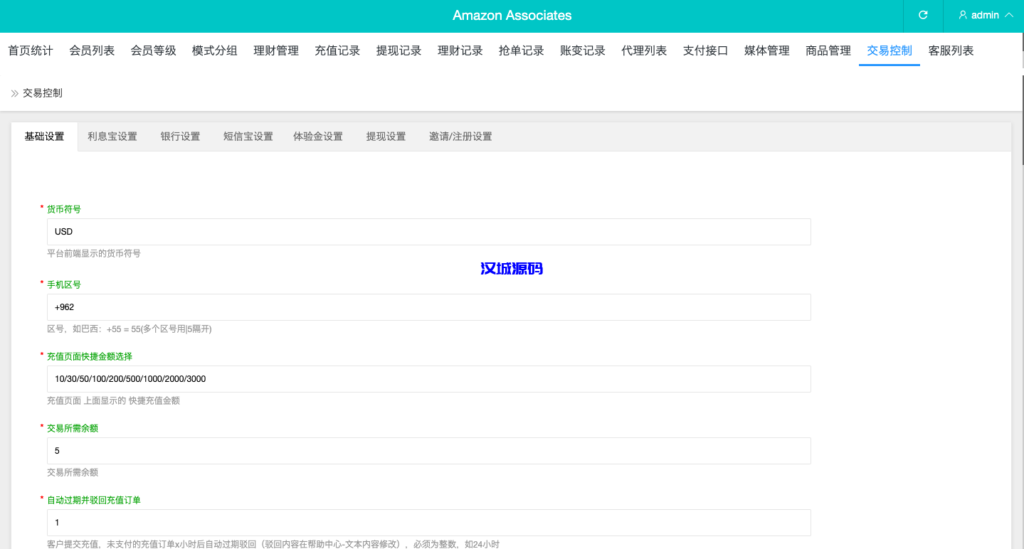Open 首页统计 menu item
Screen dimensions: 1024x549
click(31, 50)
